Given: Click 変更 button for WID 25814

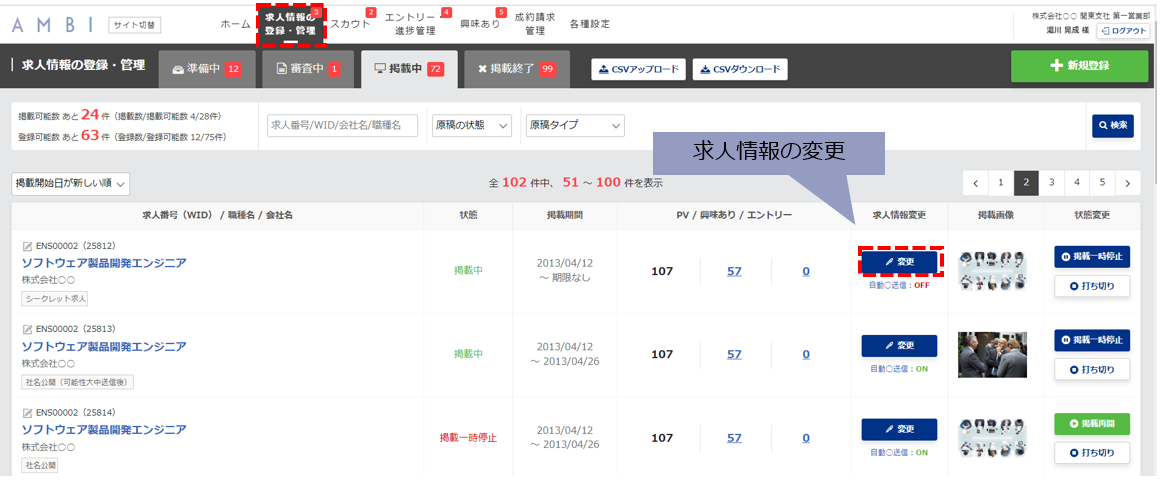Looking at the screenshot, I should coord(899,429).
